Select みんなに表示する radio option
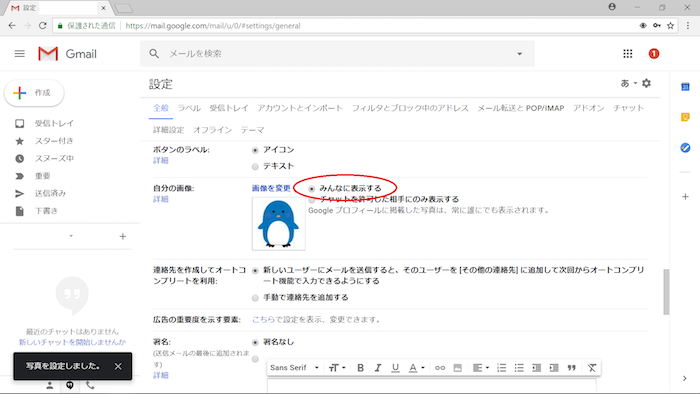 312,189
